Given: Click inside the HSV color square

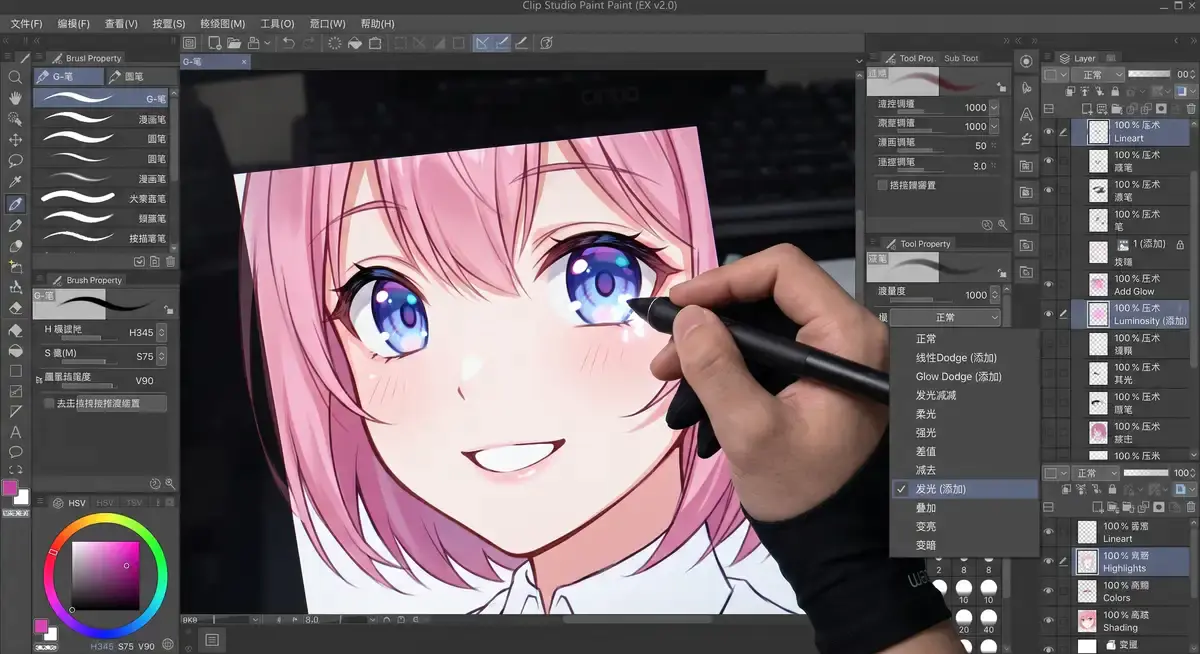Looking at the screenshot, I should coord(105,575).
